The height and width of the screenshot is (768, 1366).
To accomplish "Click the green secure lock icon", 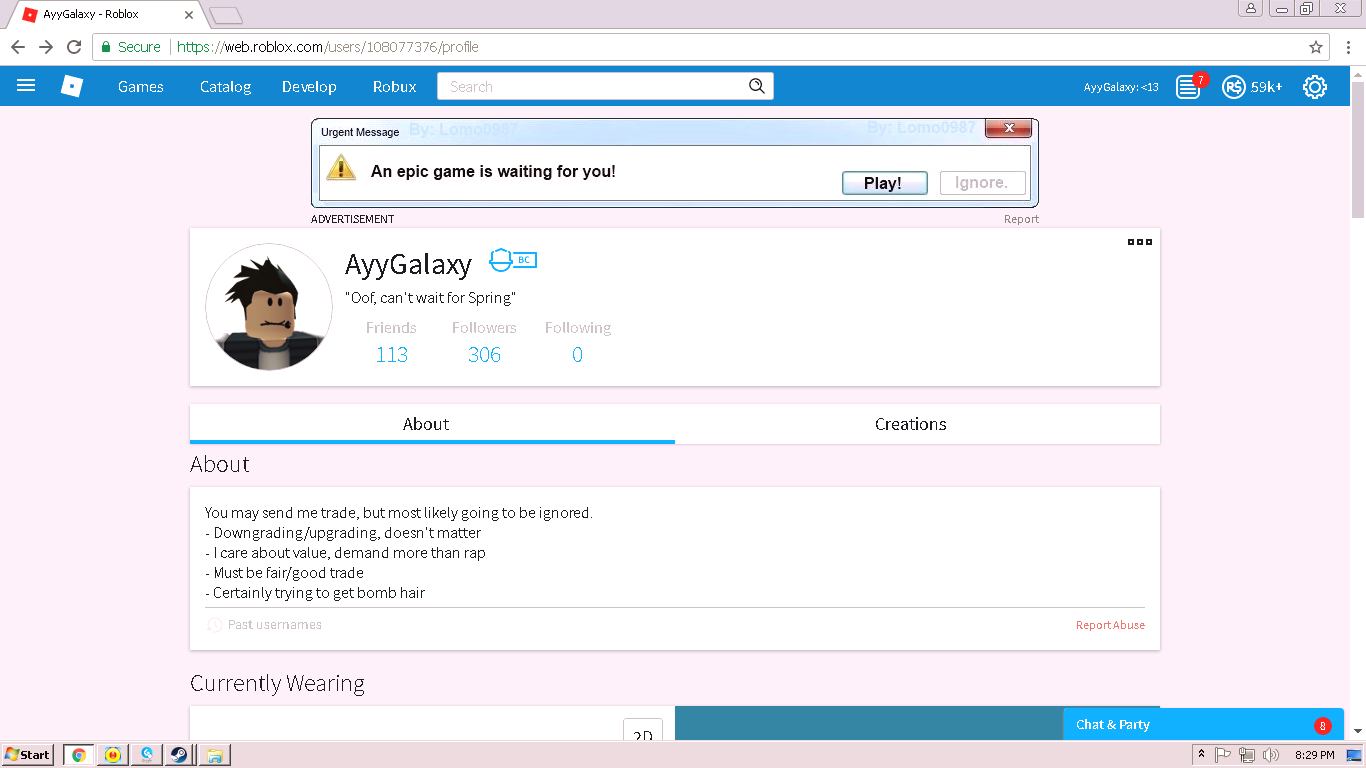I will (106, 47).
